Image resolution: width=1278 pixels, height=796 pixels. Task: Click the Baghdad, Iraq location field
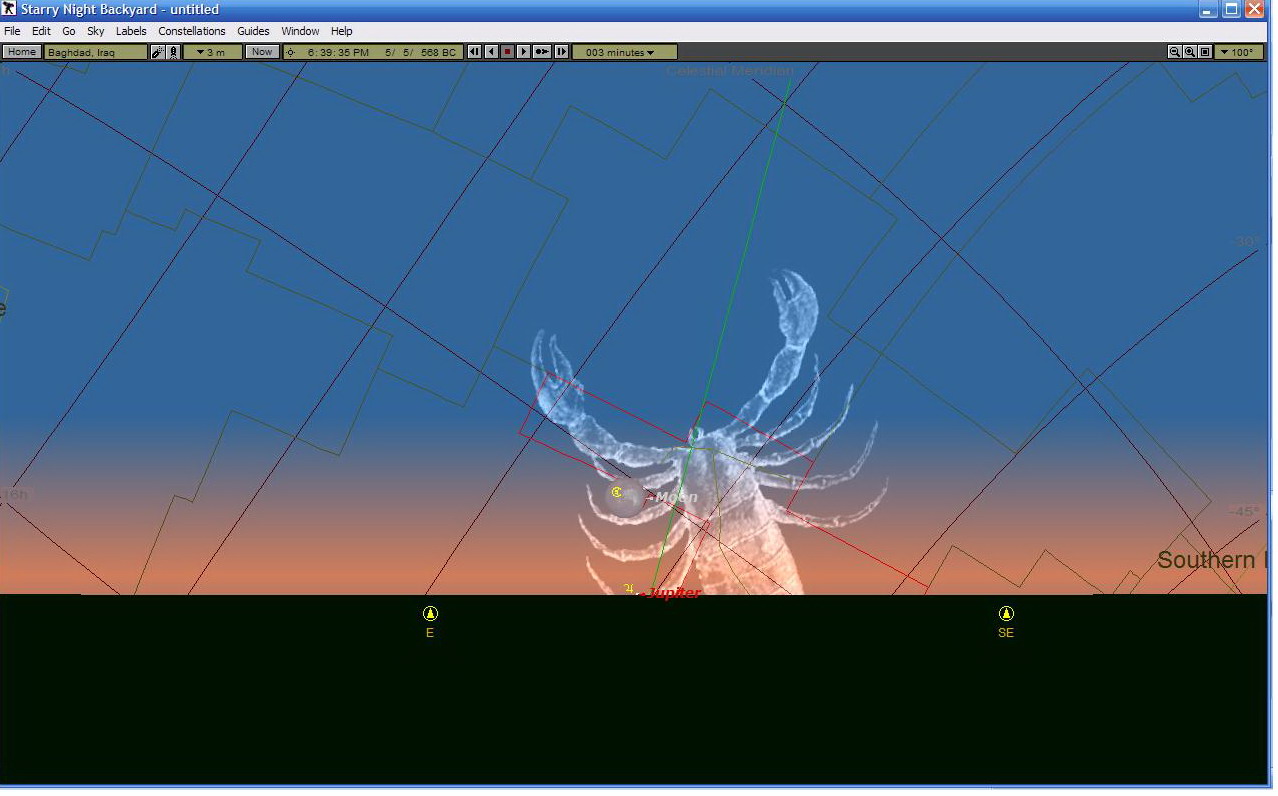click(x=95, y=52)
